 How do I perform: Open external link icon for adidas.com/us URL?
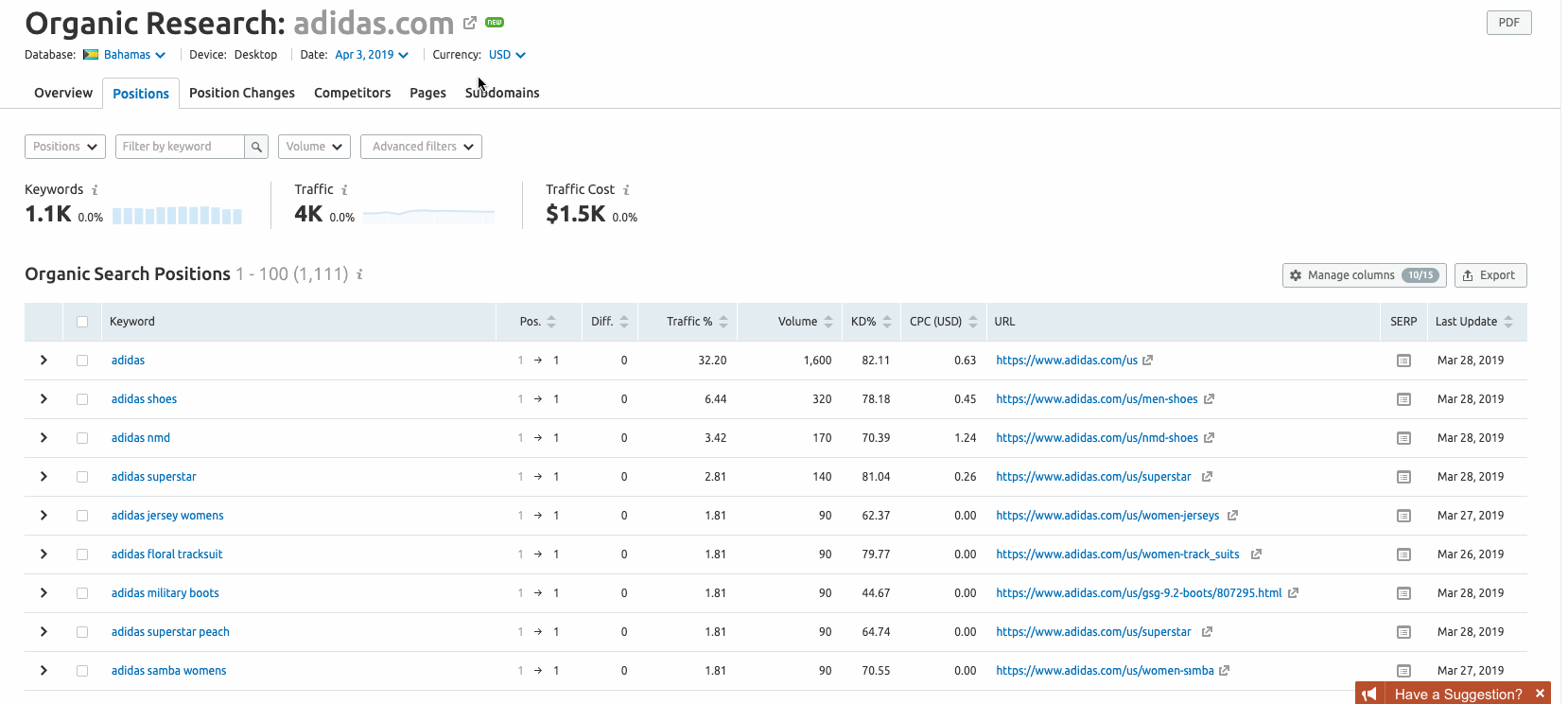[x=1148, y=361]
